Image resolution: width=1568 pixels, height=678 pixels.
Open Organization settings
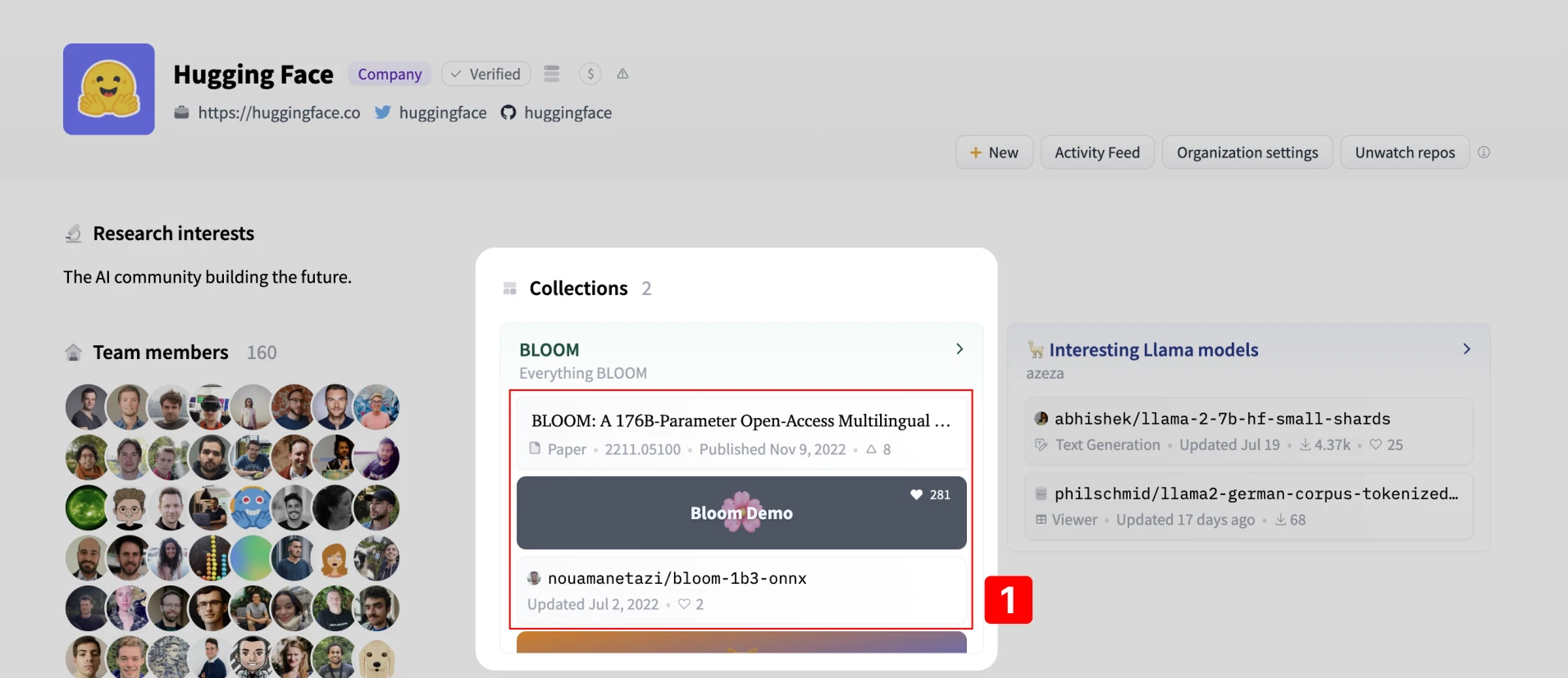[1247, 152]
